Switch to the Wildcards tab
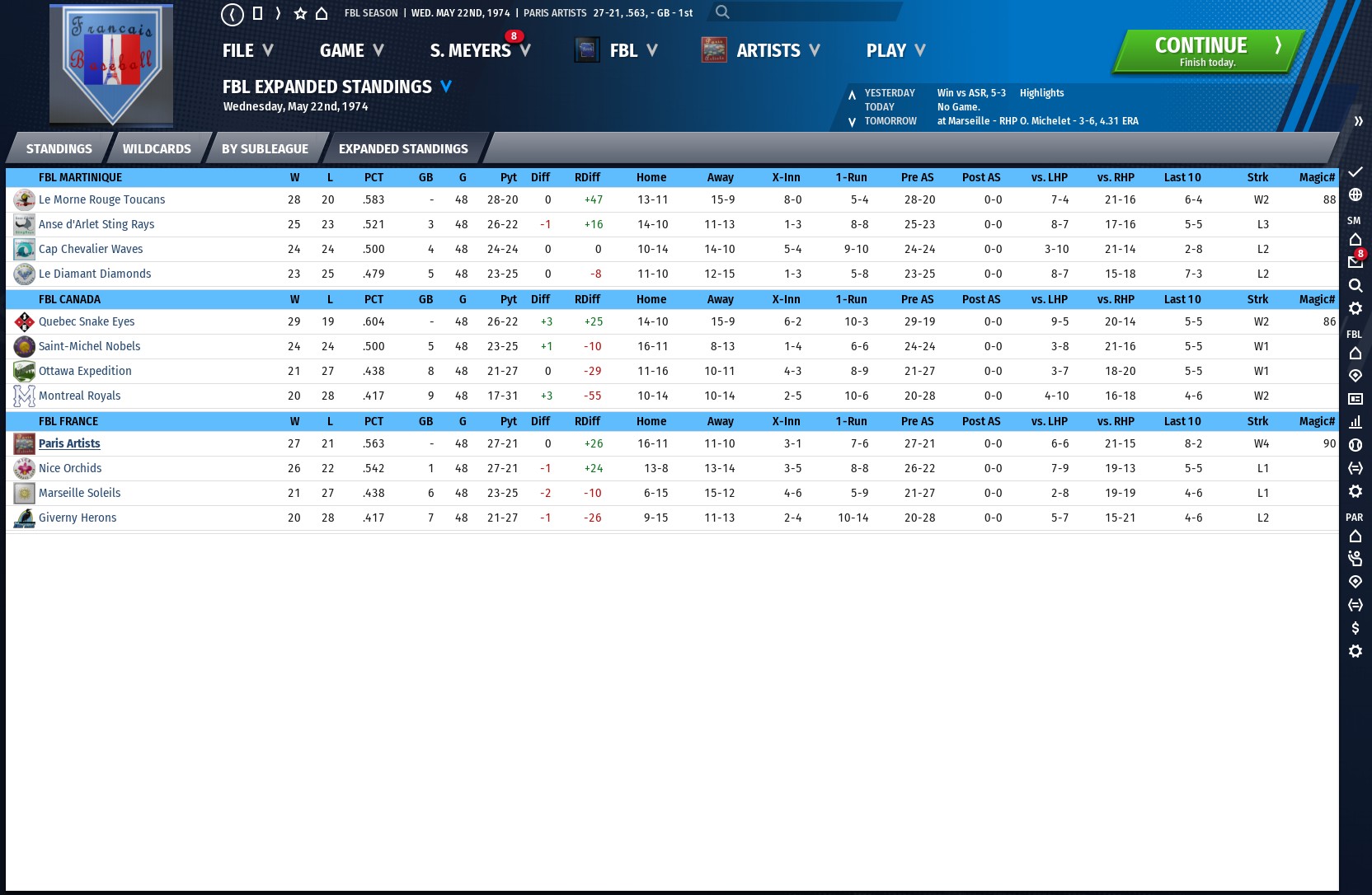The width and height of the screenshot is (1372, 895). point(157,148)
